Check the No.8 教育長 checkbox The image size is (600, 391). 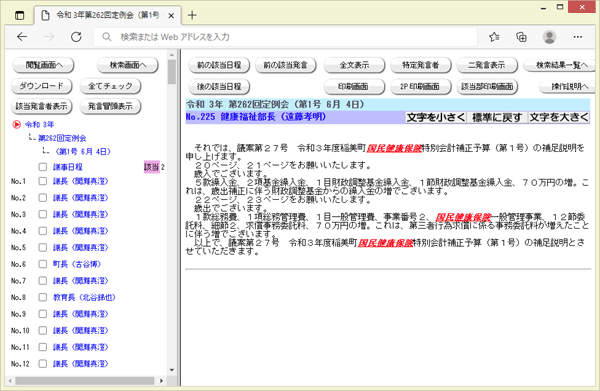point(43,297)
